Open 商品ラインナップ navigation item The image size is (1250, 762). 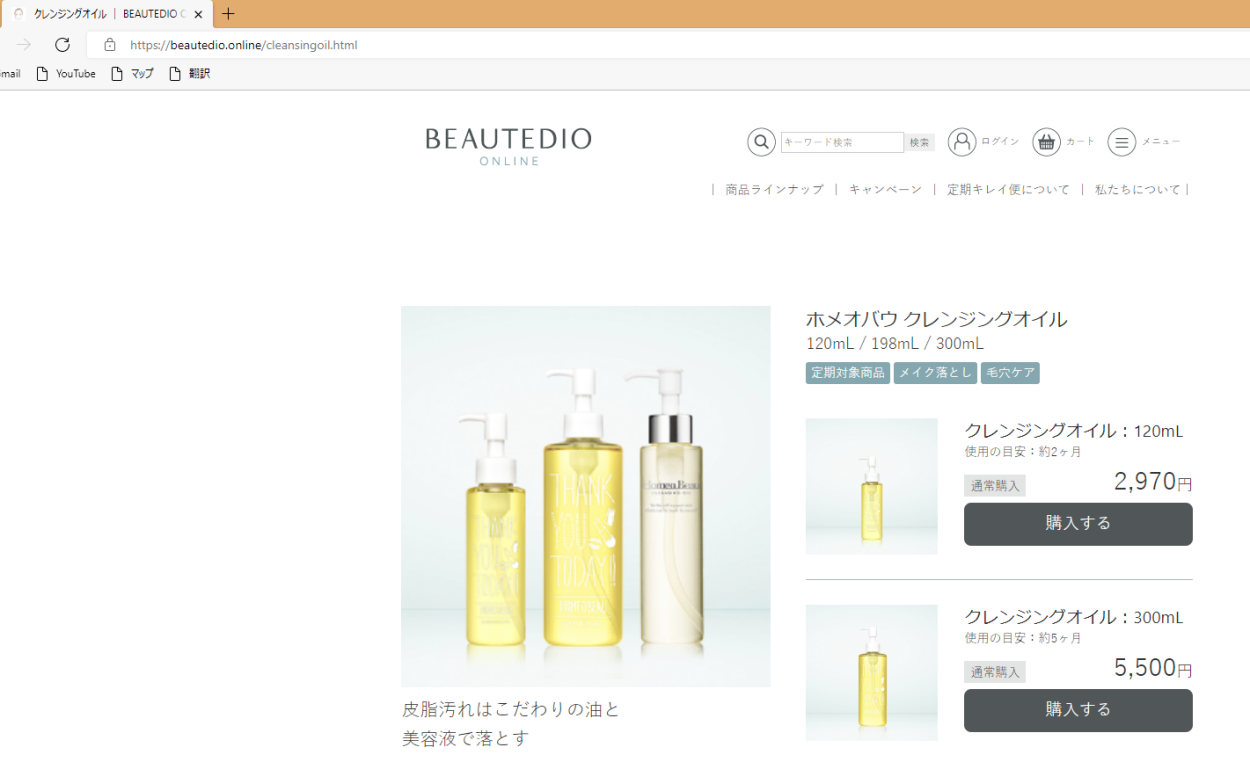775,189
